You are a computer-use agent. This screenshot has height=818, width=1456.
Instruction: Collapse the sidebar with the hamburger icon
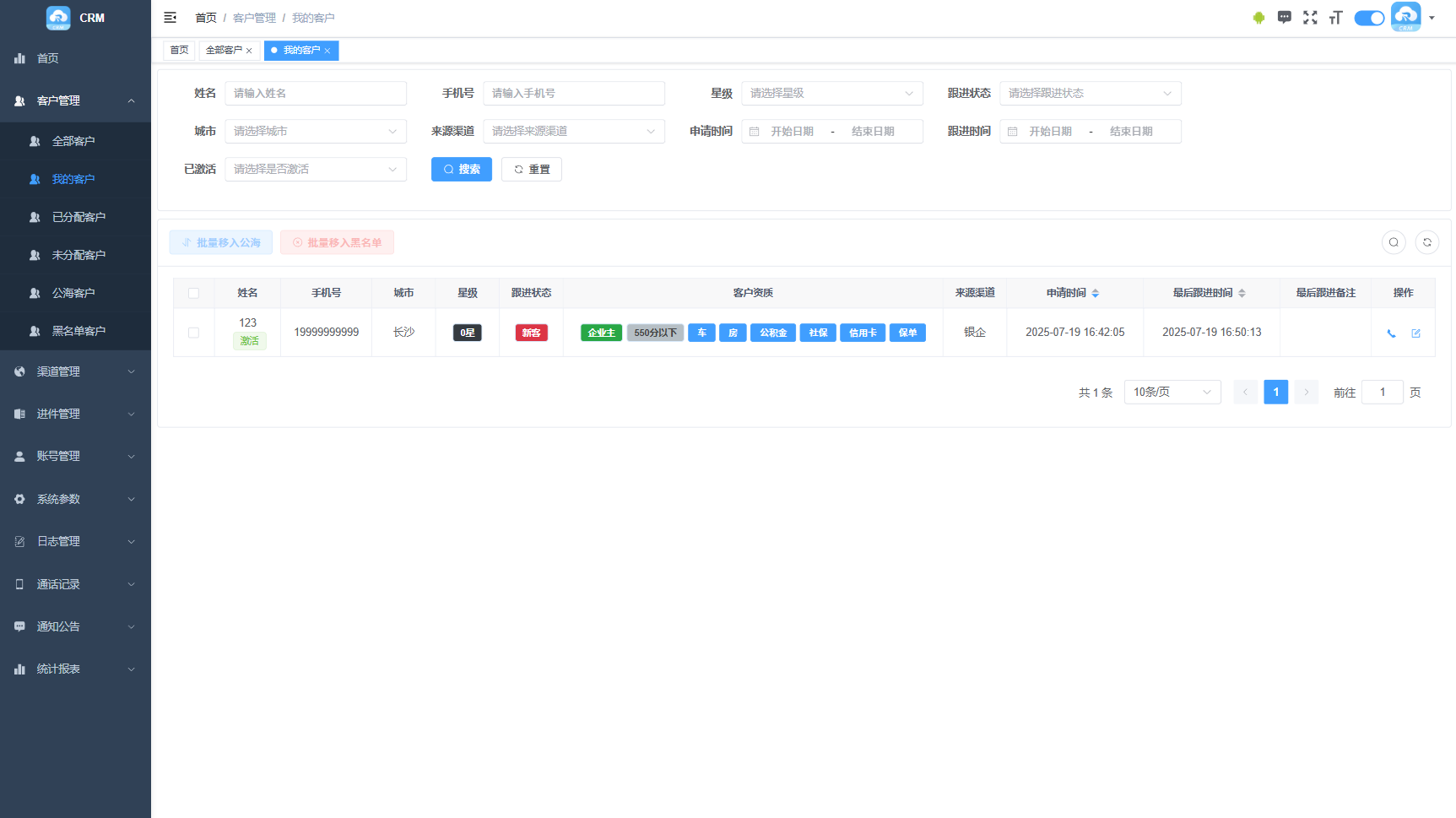(x=170, y=18)
